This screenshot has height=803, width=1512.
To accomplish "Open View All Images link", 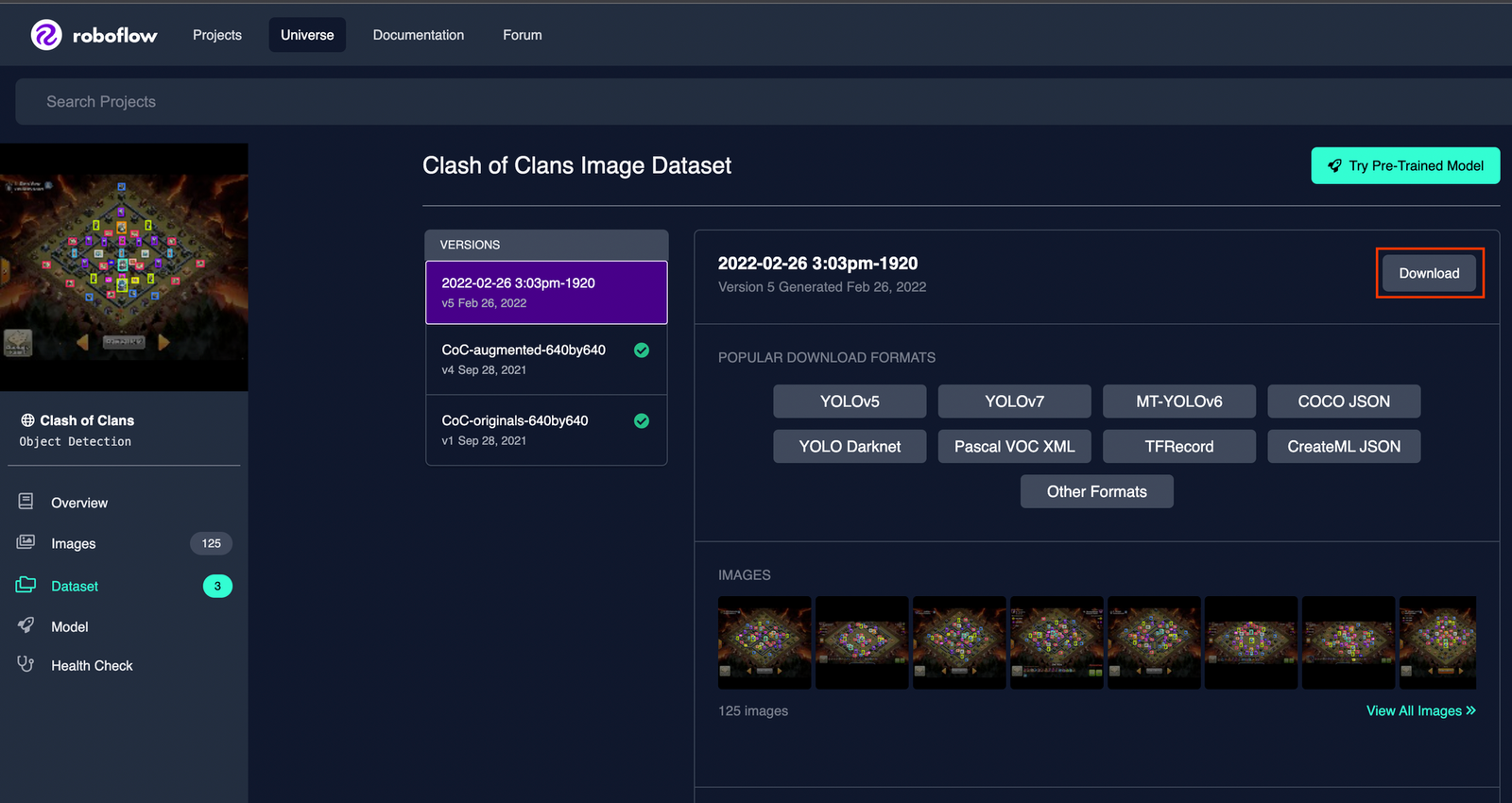I will click(1420, 710).
